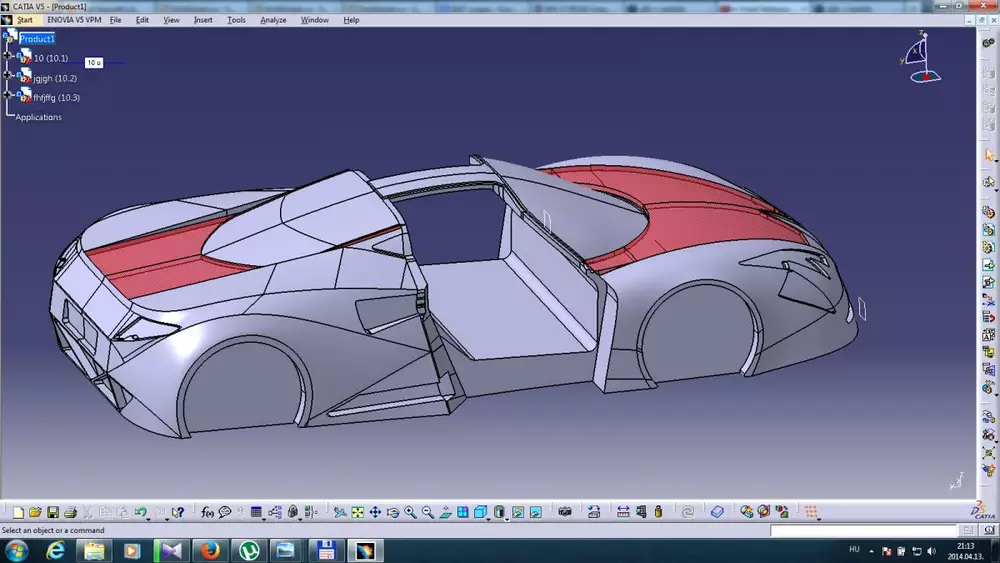Open the Insert menu
The height and width of the screenshot is (563, 1000).
202,20
